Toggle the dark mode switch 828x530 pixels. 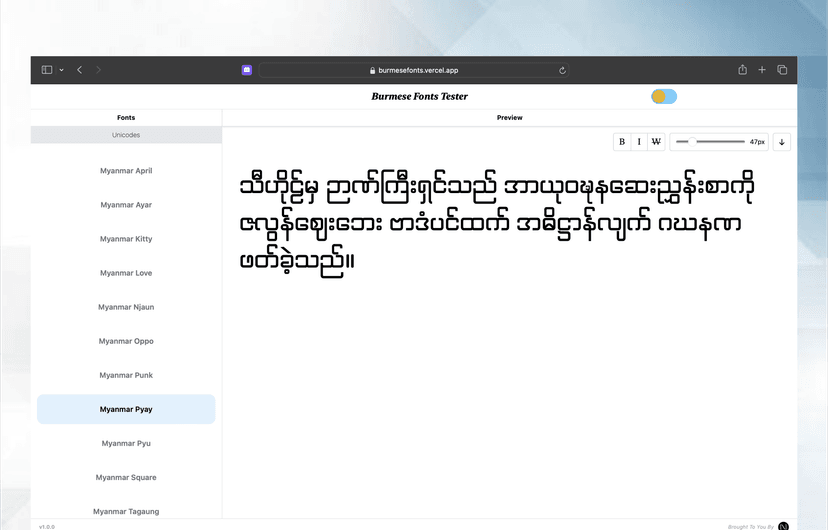tap(664, 97)
